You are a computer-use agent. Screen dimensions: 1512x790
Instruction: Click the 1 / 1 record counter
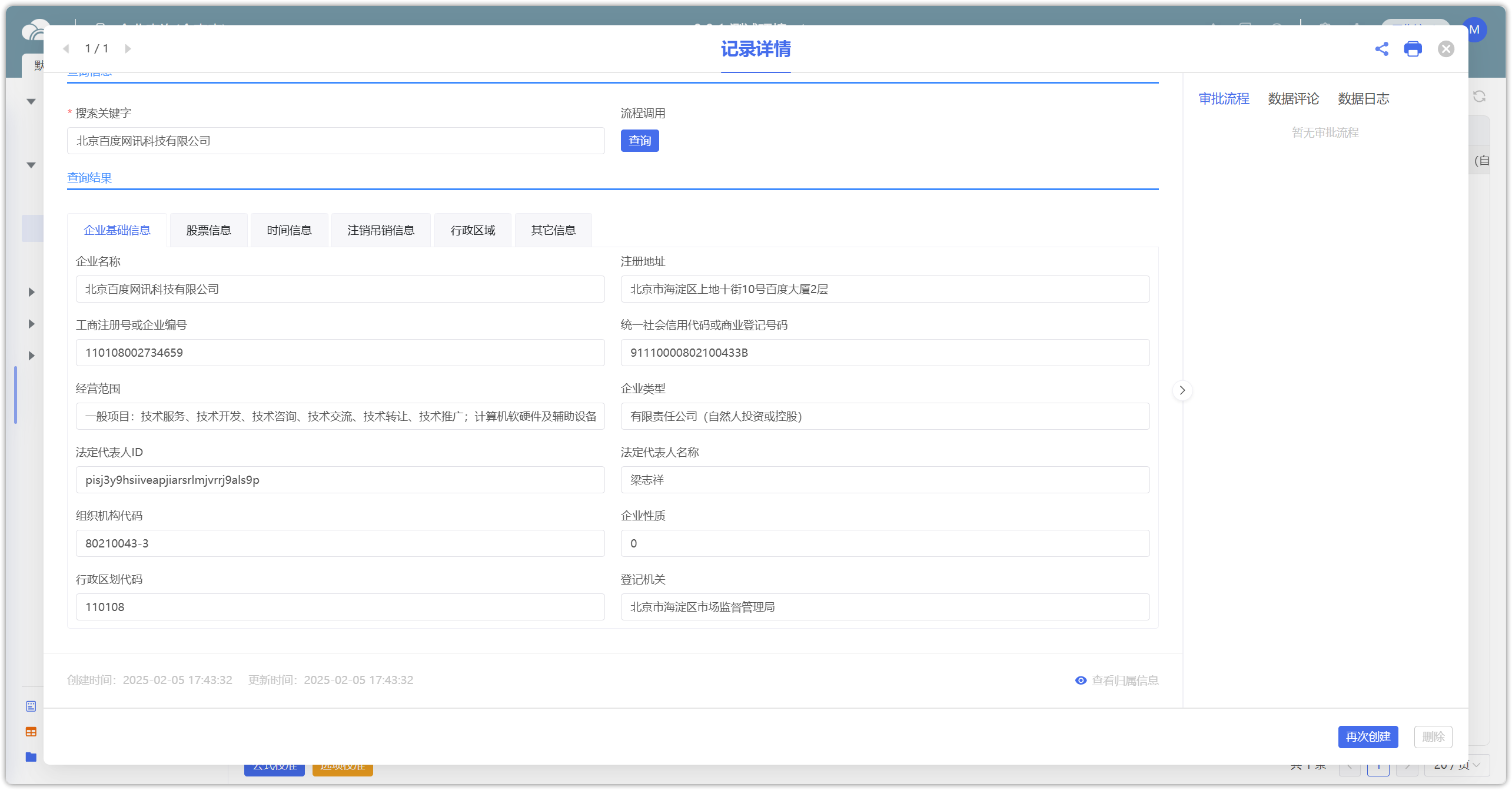[x=97, y=49]
